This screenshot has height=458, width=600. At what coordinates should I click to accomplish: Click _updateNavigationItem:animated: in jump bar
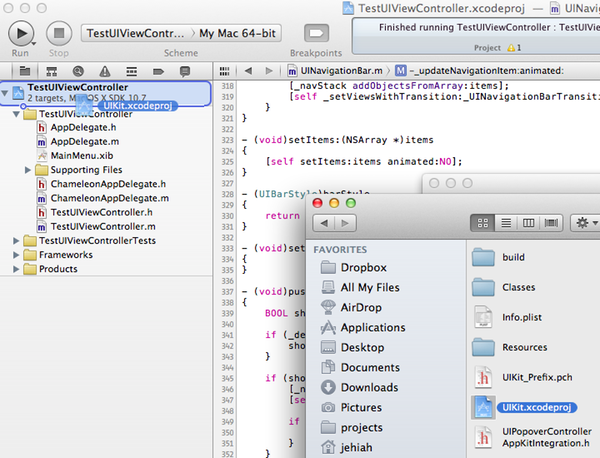click(x=479, y=71)
